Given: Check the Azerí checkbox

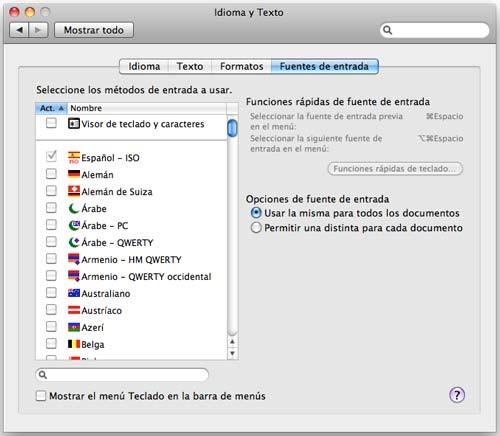Looking at the screenshot, I should click(51, 327).
